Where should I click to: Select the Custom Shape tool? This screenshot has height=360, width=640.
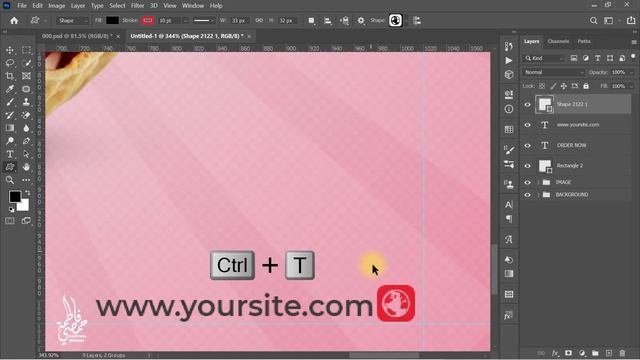click(x=10, y=167)
